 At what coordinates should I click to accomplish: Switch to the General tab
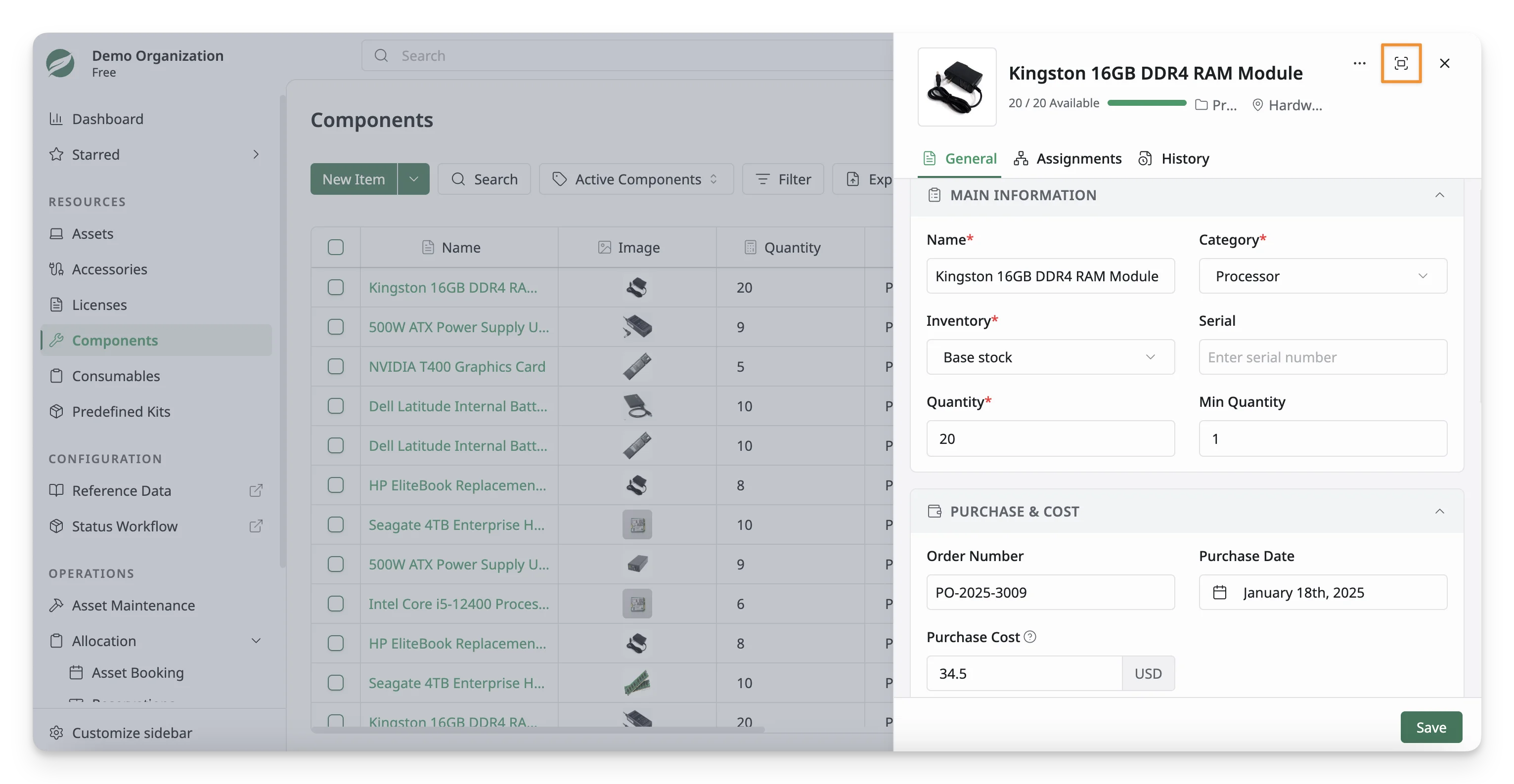tap(959, 158)
